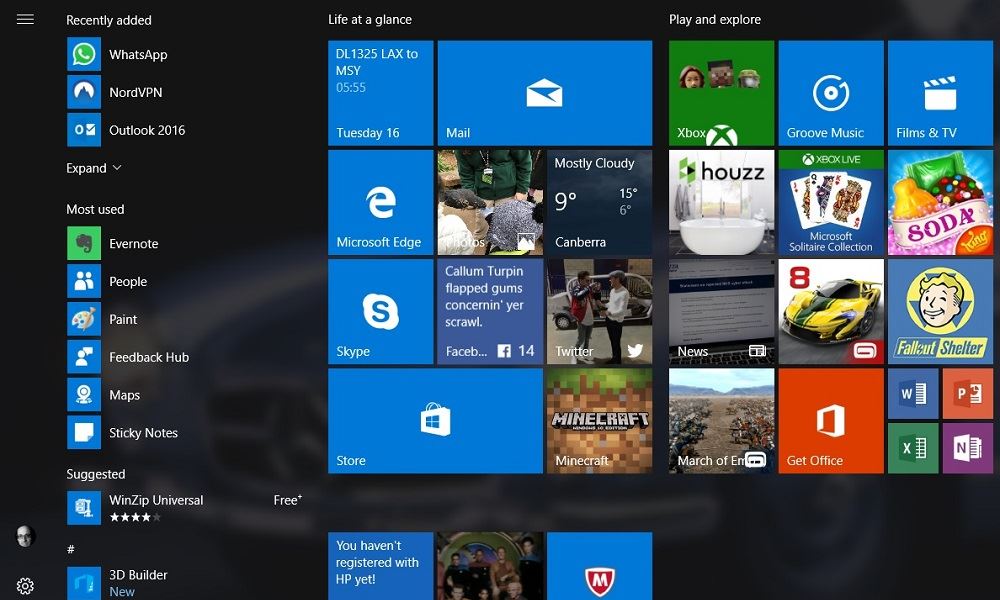Click the user account picture
This screenshot has height=600, width=1000.
[x=25, y=536]
